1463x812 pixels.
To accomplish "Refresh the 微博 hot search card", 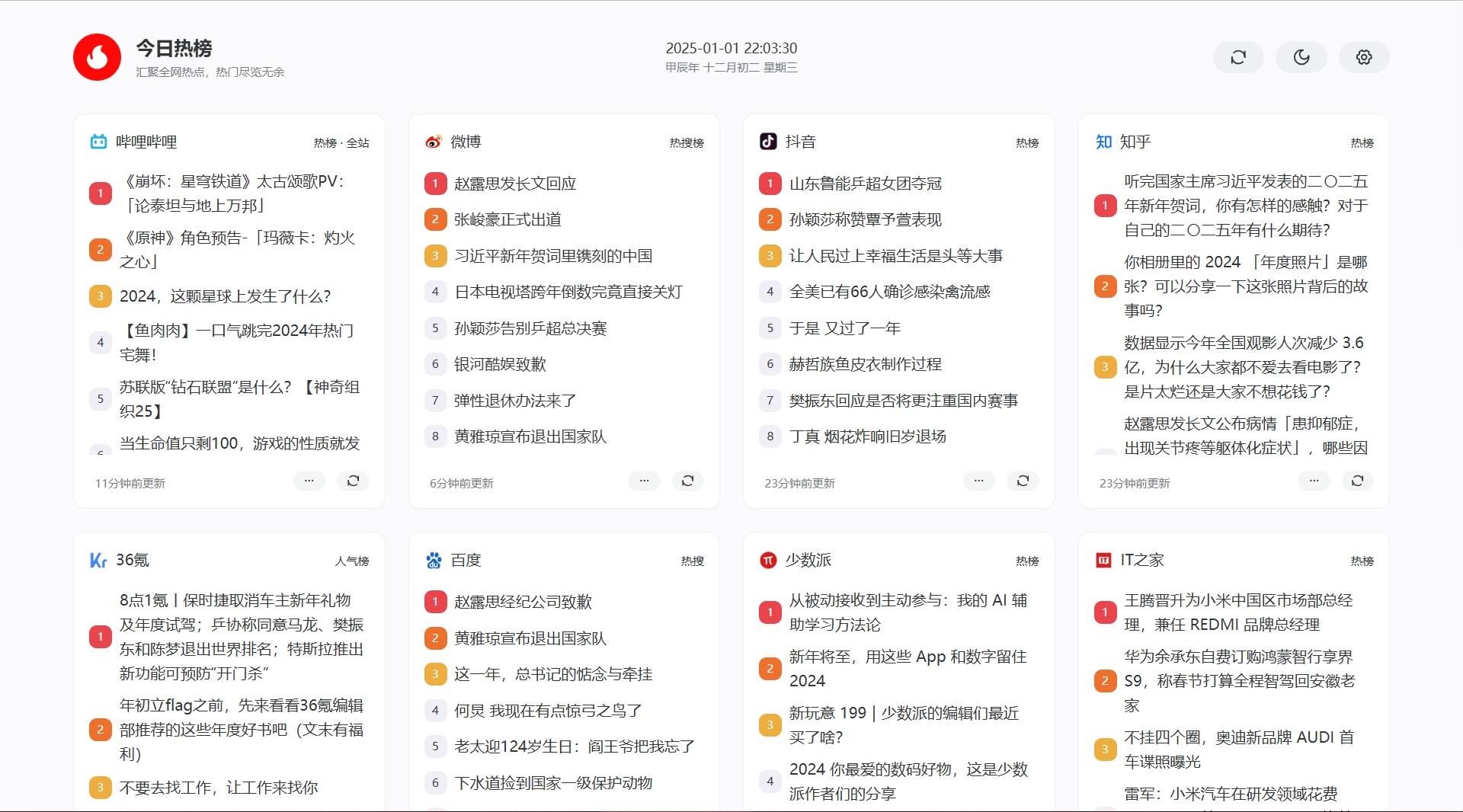I will click(x=688, y=481).
